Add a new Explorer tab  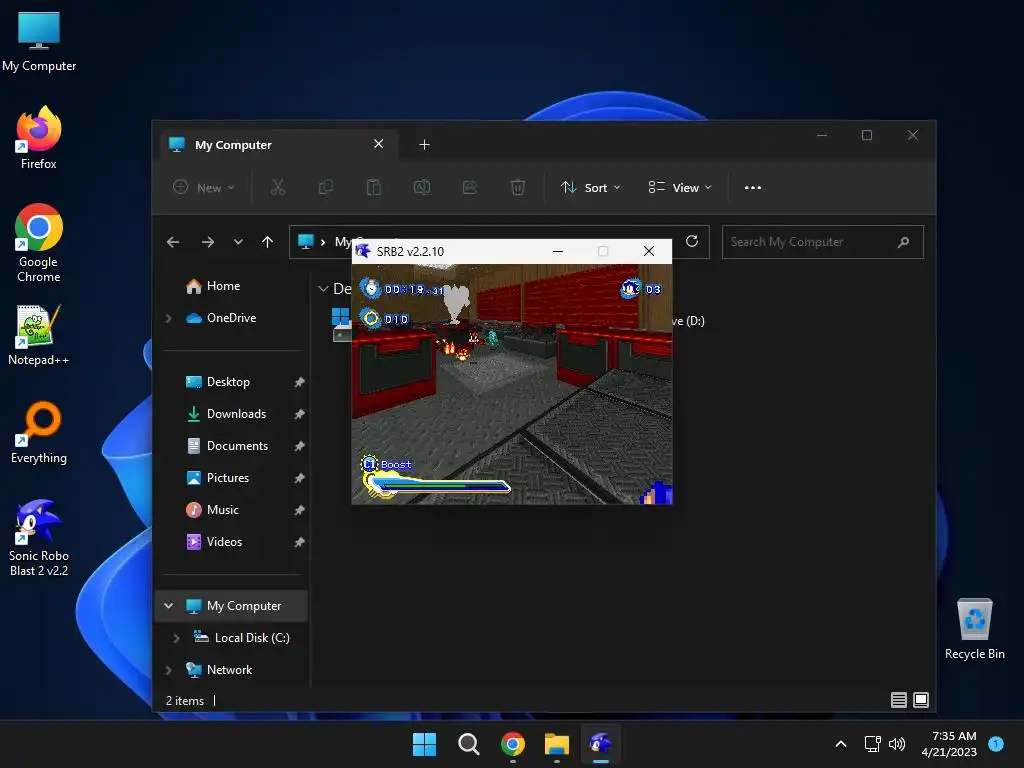[x=424, y=144]
